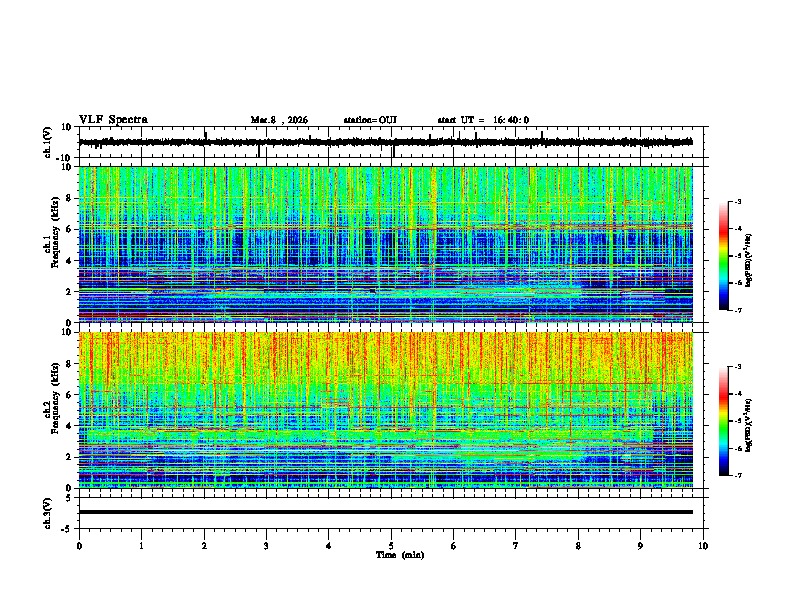This screenshot has width=792, height=612.
Task: Click time axis tick label "8"
Action: [578, 546]
